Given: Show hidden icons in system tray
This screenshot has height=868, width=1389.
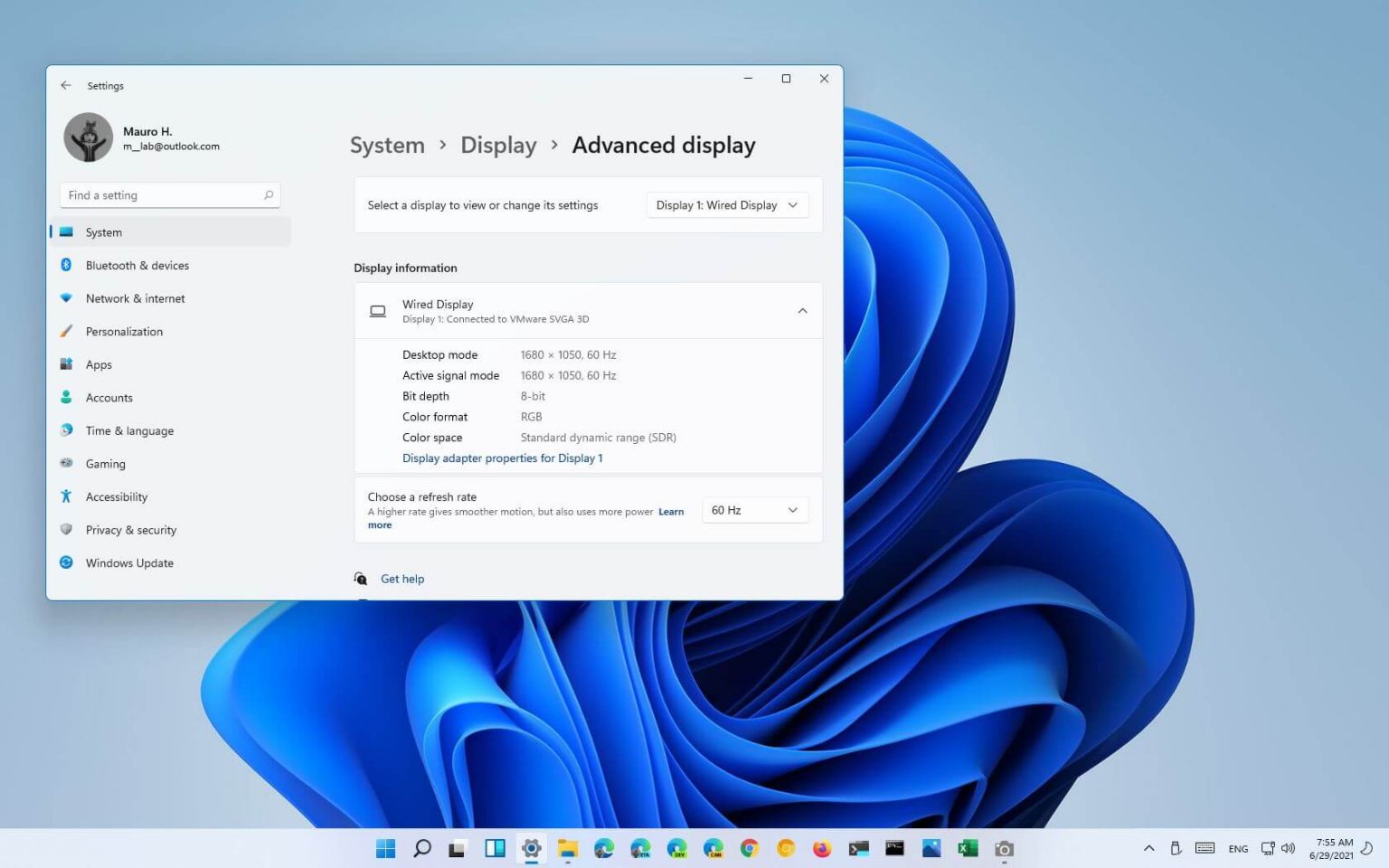Looking at the screenshot, I should pyautogui.click(x=1148, y=849).
